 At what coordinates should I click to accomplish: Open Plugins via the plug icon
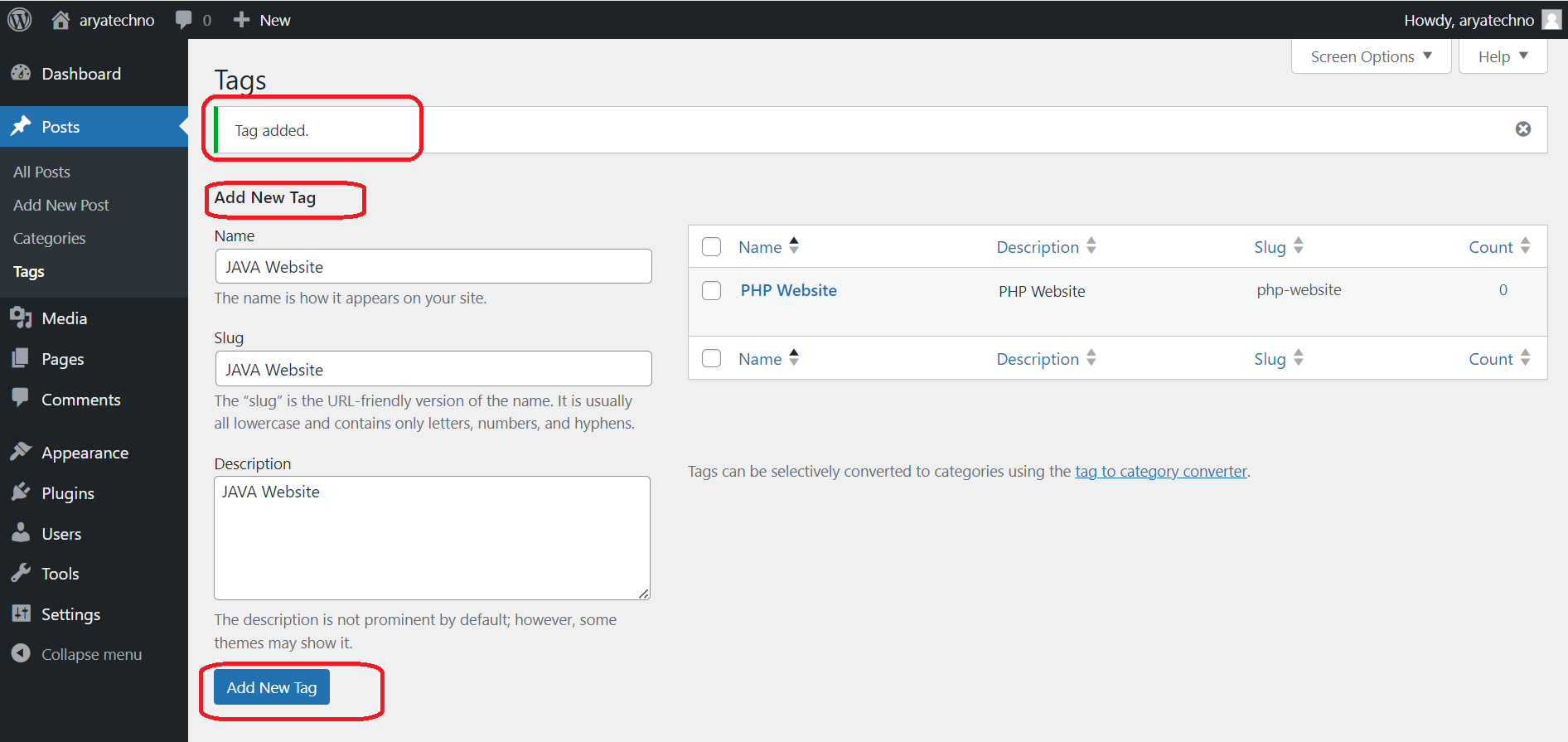(21, 492)
